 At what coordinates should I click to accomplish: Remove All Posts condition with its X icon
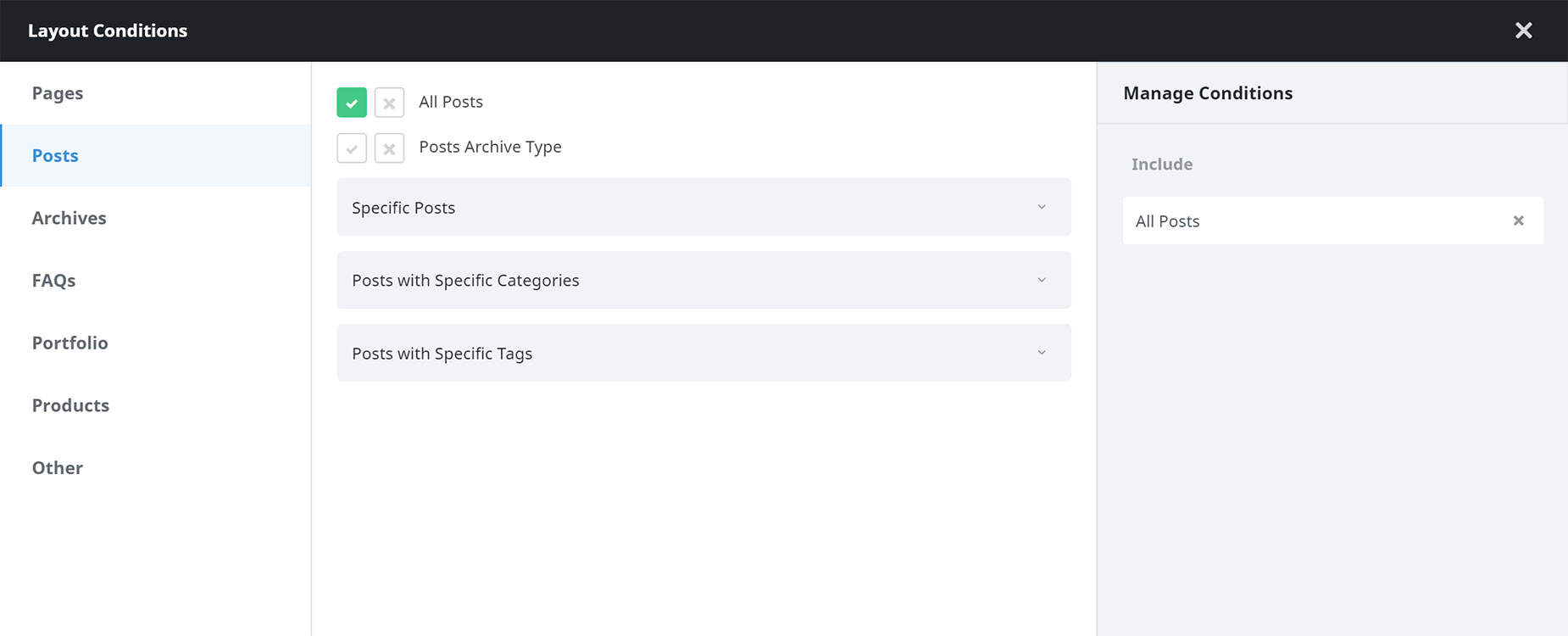(1519, 220)
